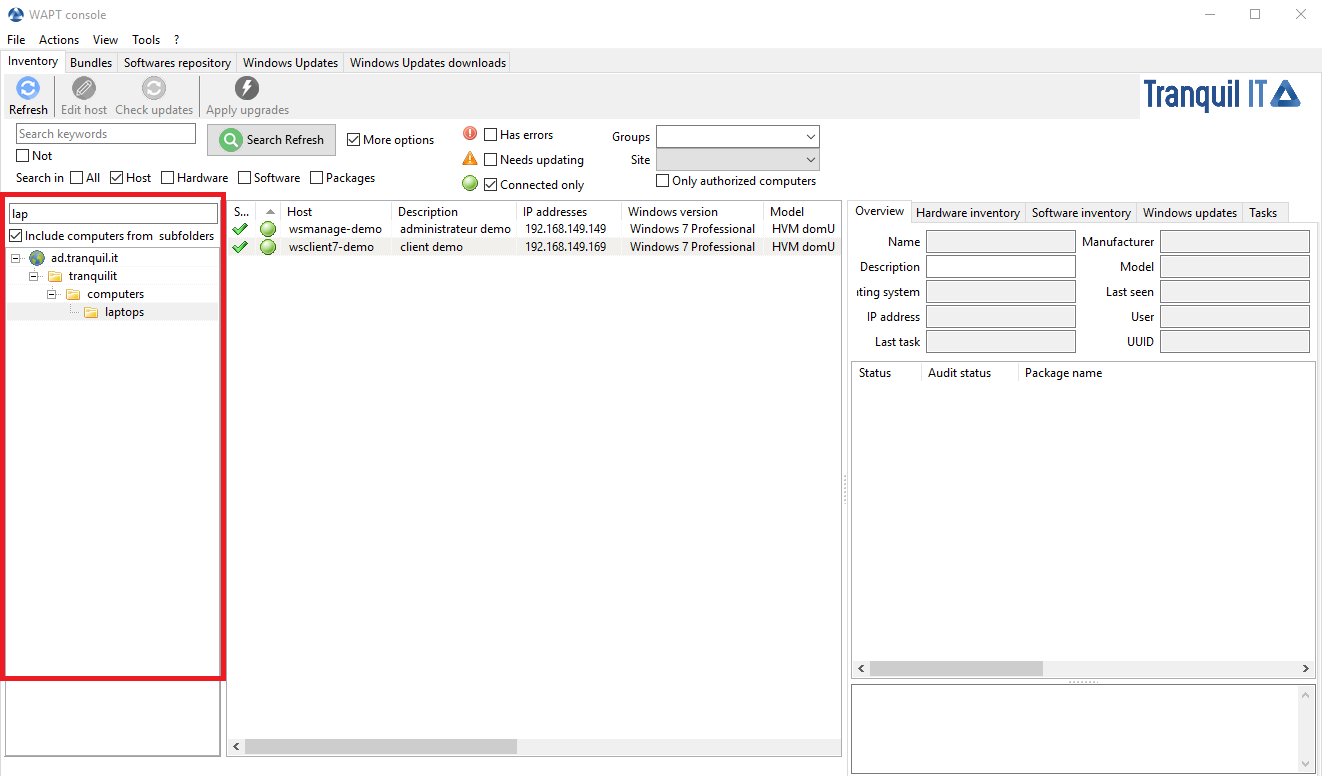Viewport: 1322px width, 776px height.
Task: Open the File menu
Action: (x=16, y=40)
